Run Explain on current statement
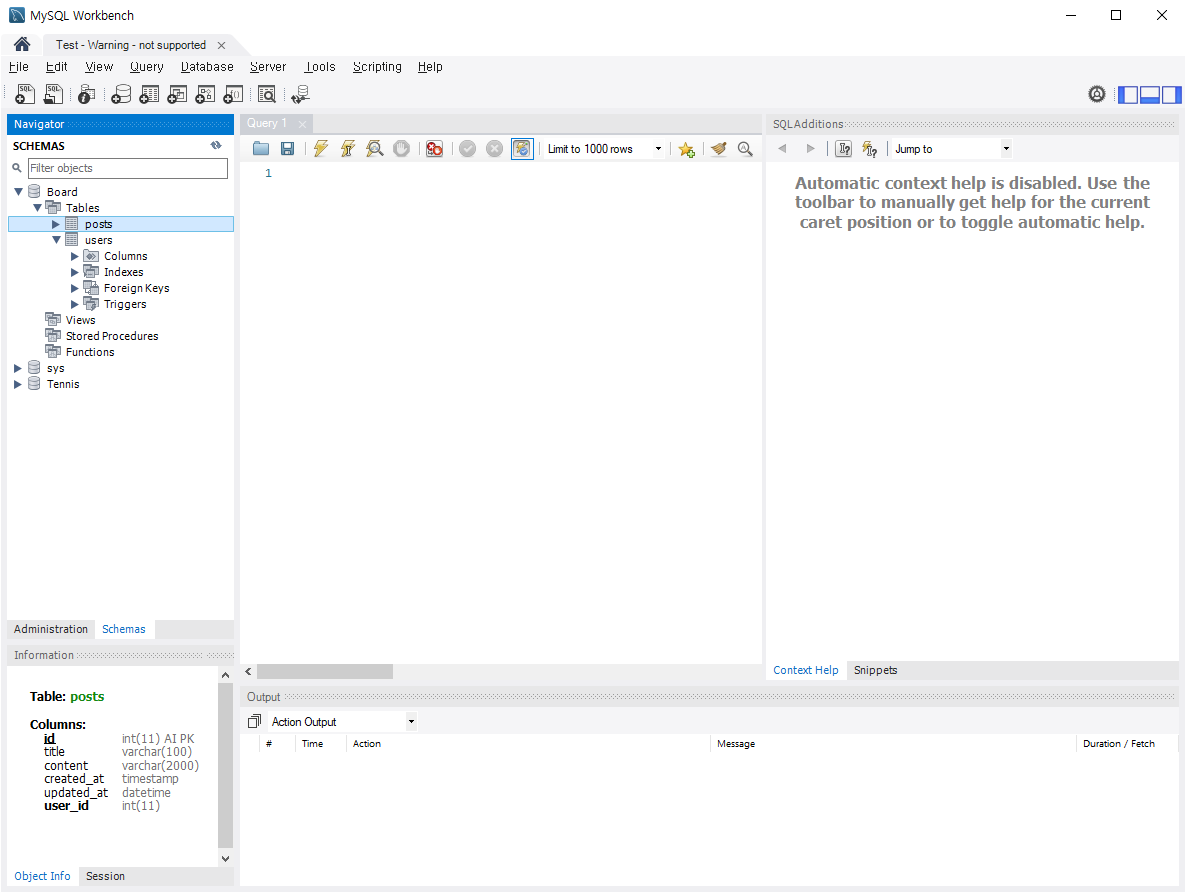1186x893 pixels. click(374, 149)
